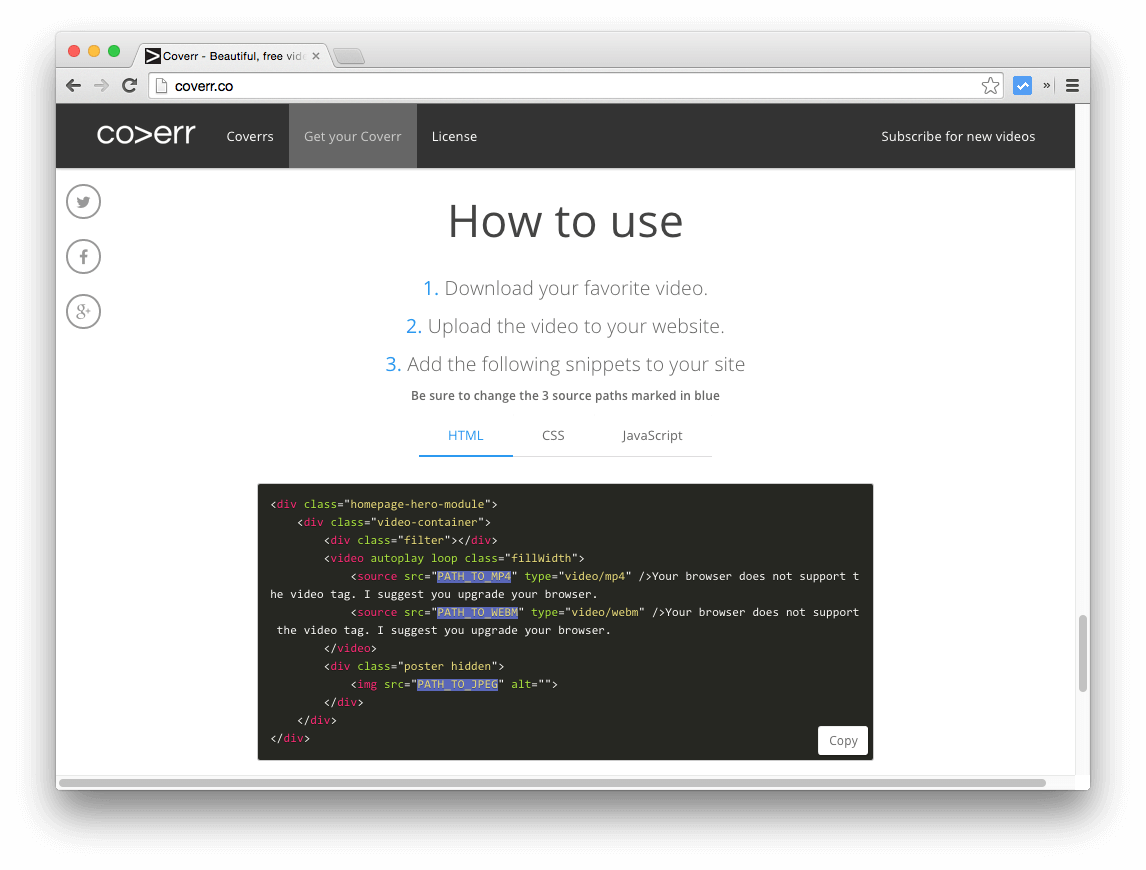Bookmark the page with the star icon

pyautogui.click(x=990, y=85)
